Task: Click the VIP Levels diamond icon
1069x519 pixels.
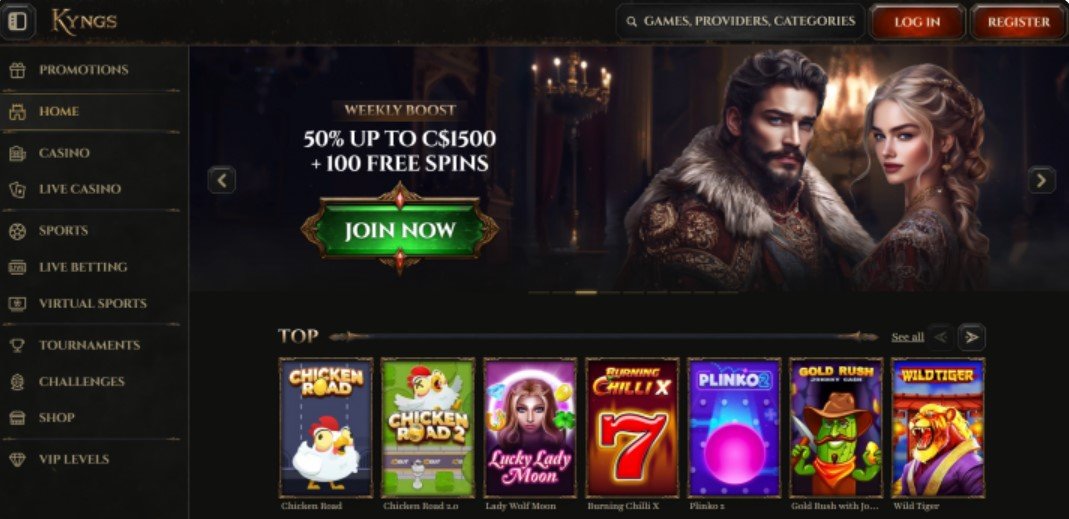Action: click(17, 460)
